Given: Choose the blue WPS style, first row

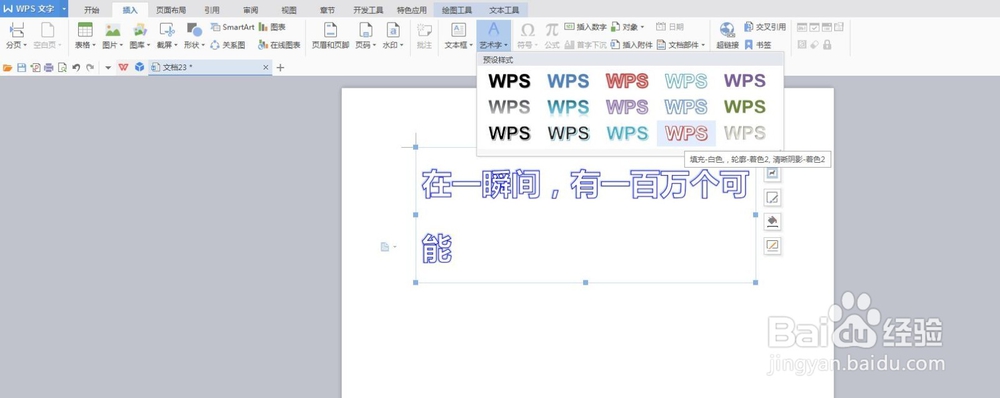Looking at the screenshot, I should tap(568, 81).
